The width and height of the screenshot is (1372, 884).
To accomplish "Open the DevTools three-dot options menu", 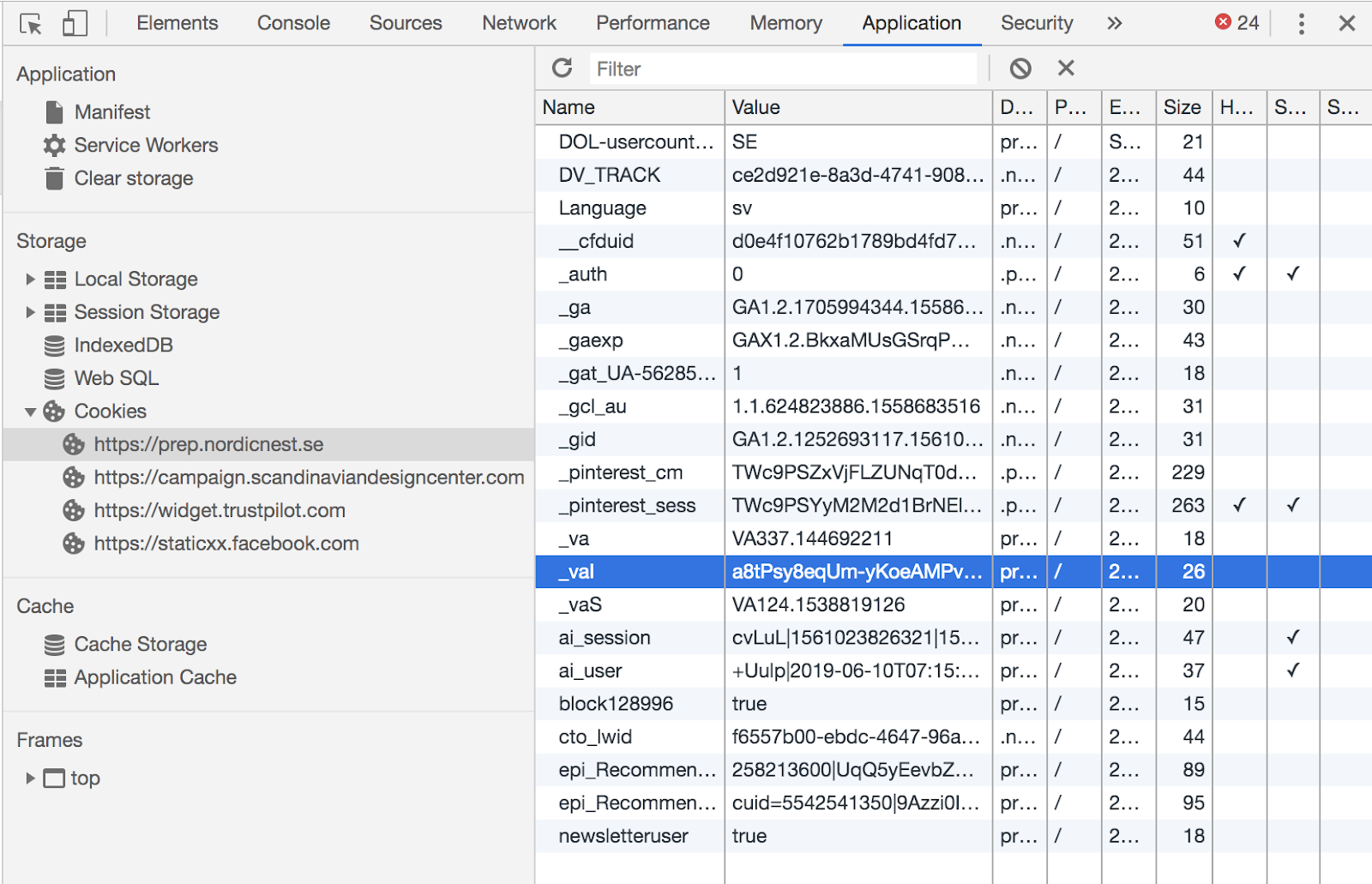I will point(1301,23).
